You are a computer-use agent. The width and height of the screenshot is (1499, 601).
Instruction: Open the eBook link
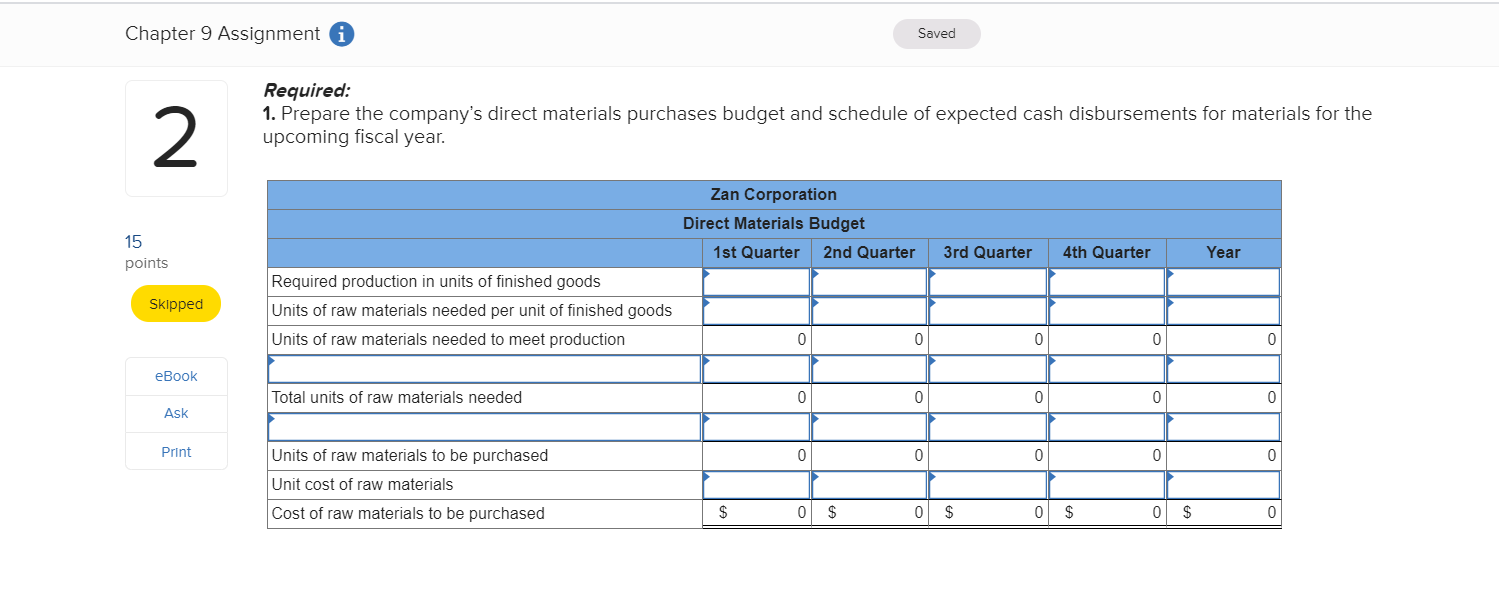[176, 376]
